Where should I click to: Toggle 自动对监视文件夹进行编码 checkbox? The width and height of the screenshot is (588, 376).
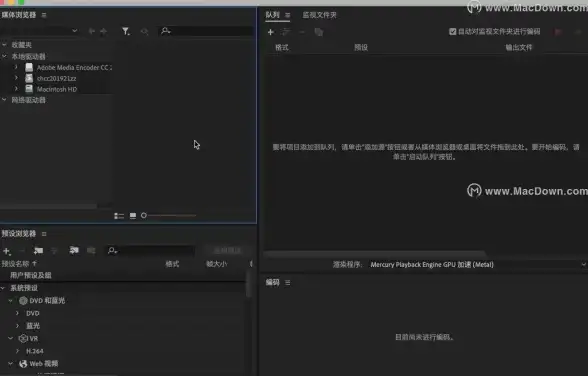click(x=453, y=31)
